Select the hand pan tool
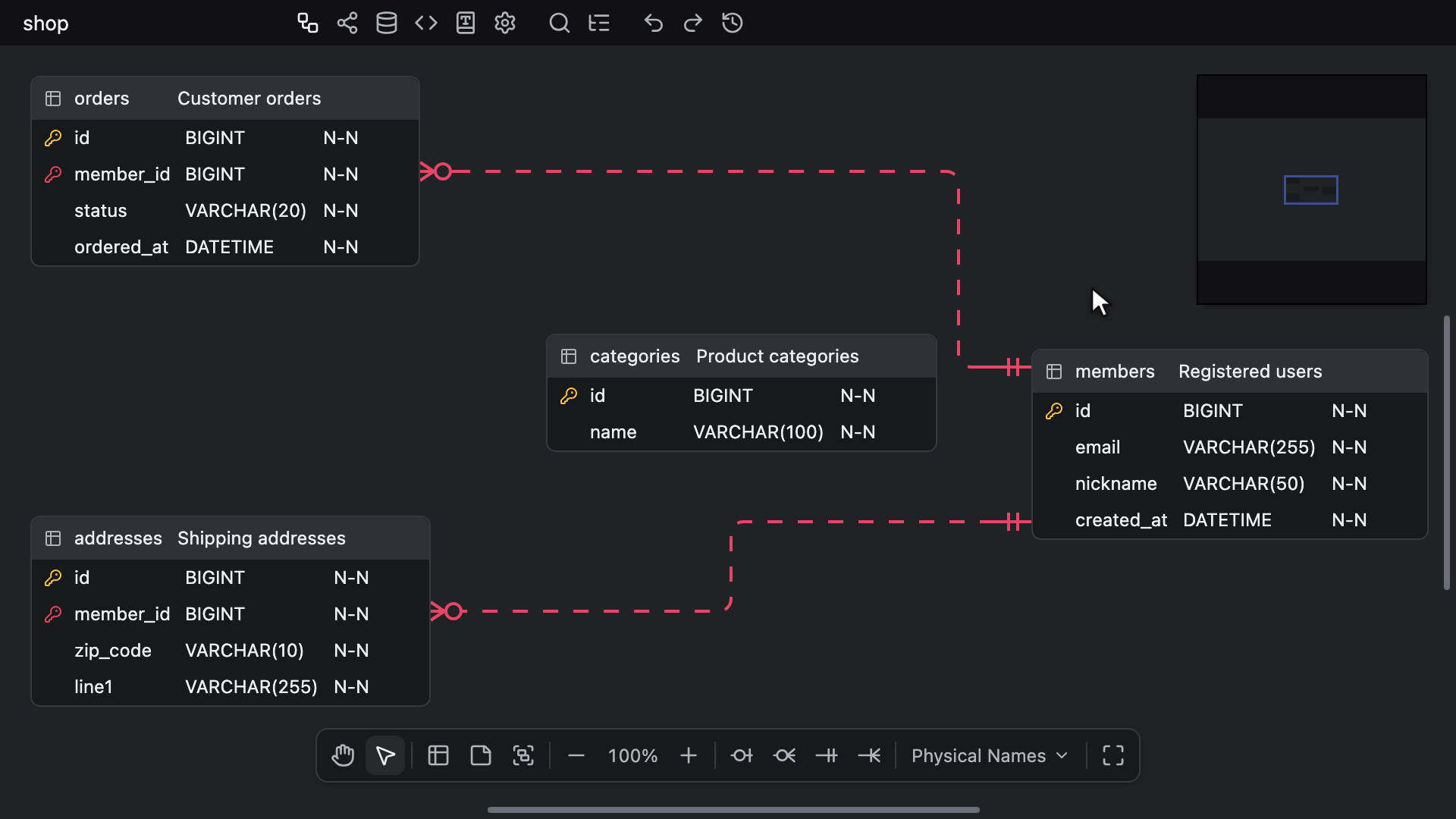1456x819 pixels. click(x=343, y=755)
